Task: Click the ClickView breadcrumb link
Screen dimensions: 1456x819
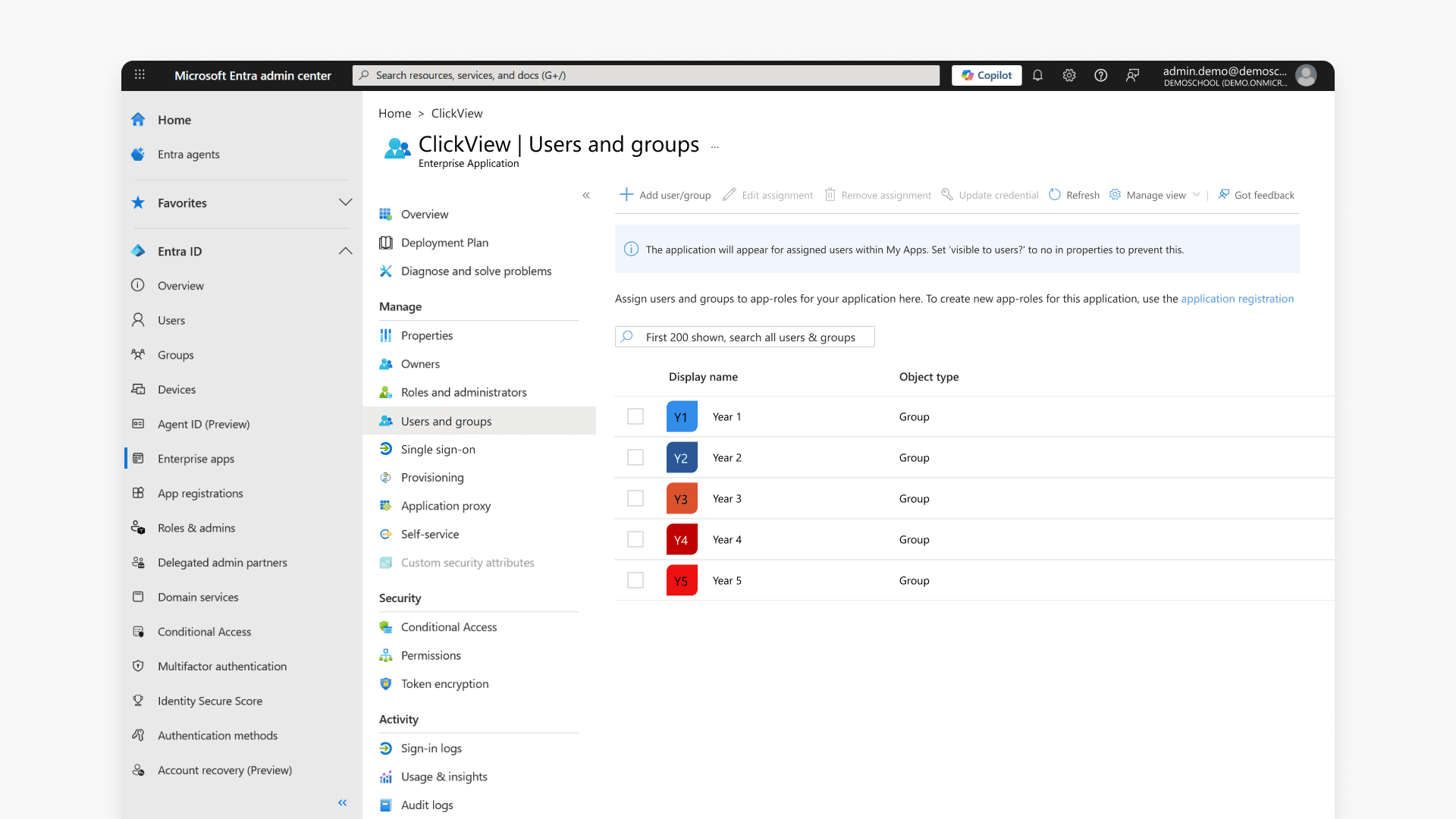Action: click(457, 113)
